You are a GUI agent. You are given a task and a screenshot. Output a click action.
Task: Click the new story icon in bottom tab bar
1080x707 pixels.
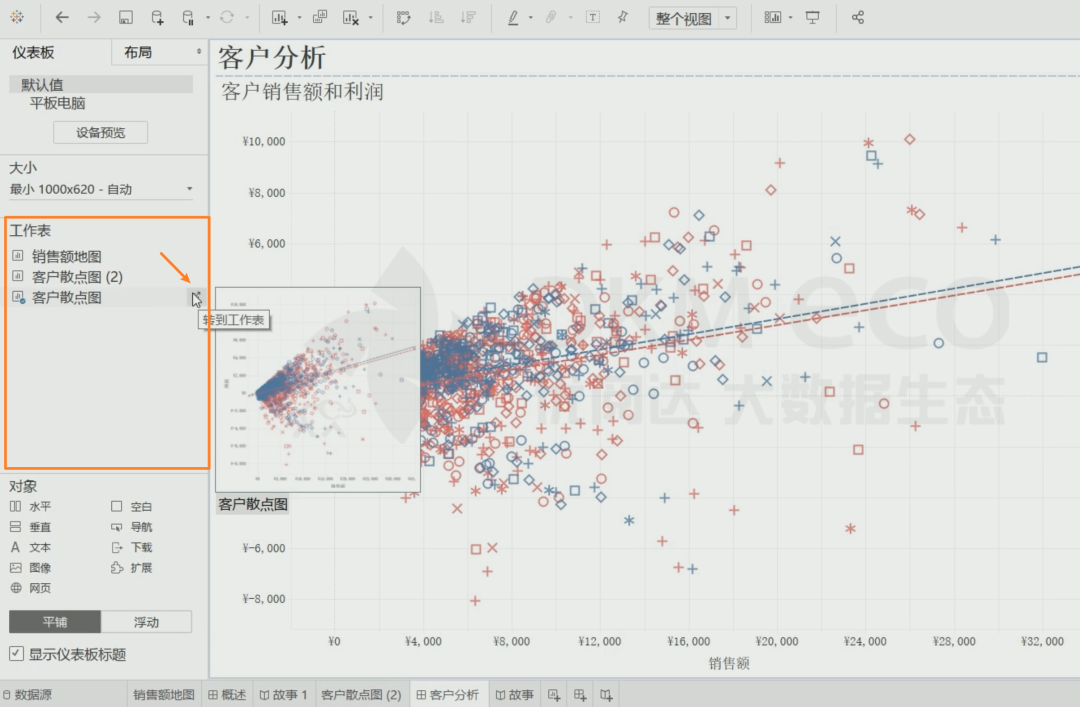(606, 695)
